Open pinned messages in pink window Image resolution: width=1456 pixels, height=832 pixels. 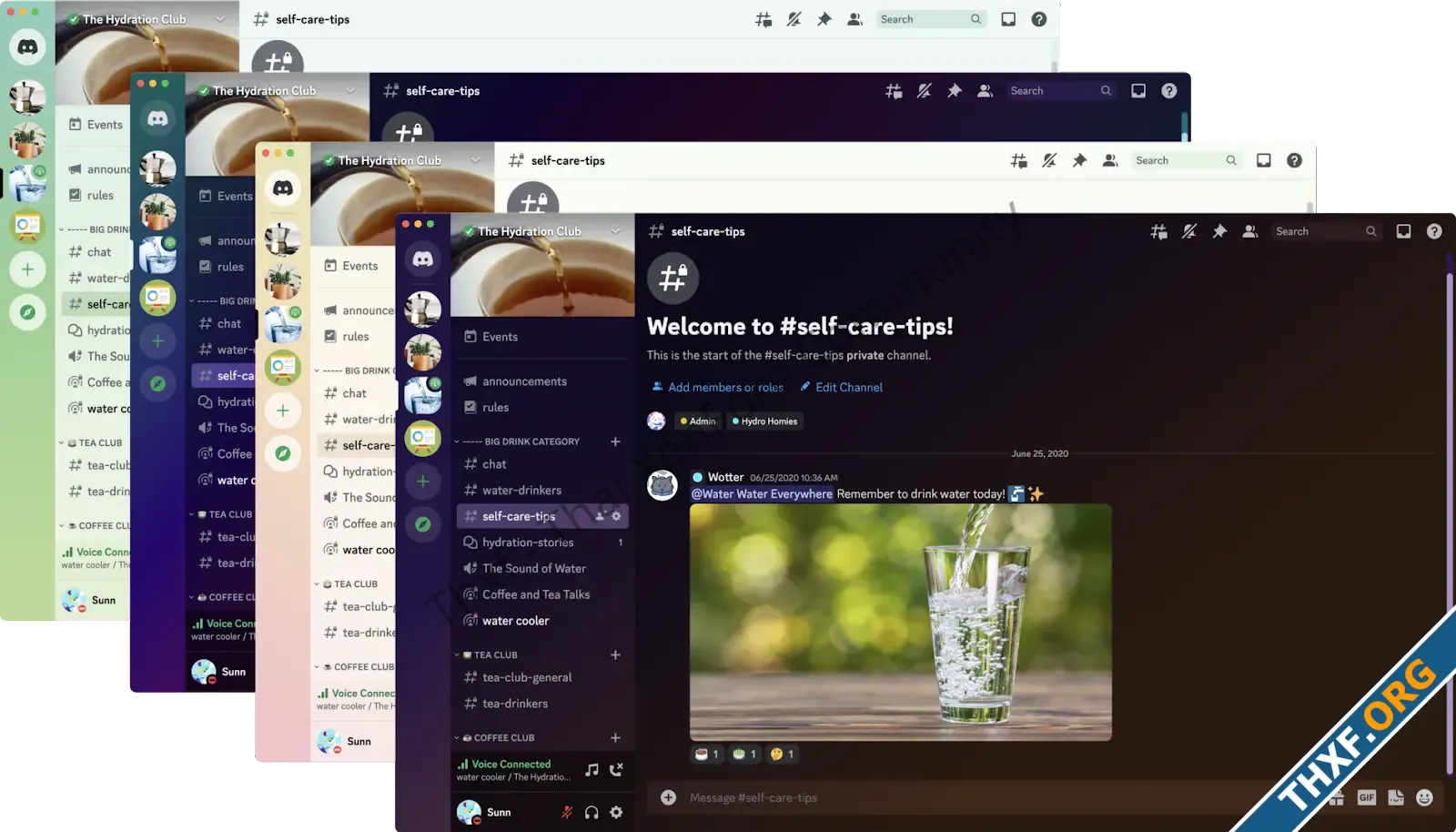(x=1079, y=160)
